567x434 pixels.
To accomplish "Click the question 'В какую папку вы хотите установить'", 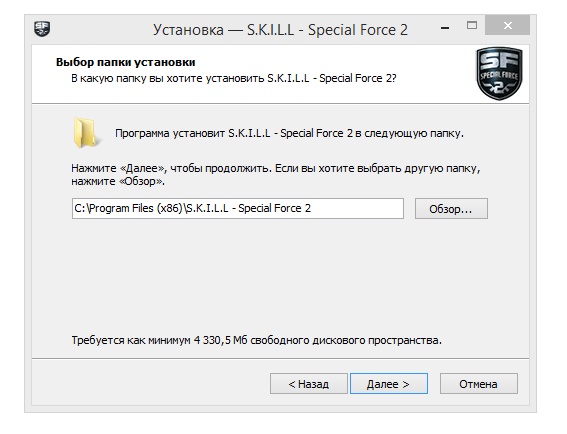I will 168,78.
